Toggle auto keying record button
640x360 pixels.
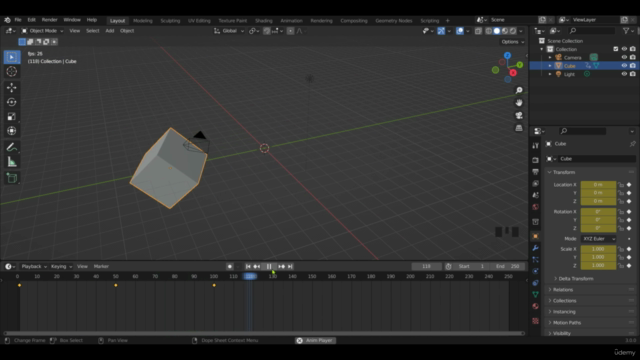click(x=230, y=267)
